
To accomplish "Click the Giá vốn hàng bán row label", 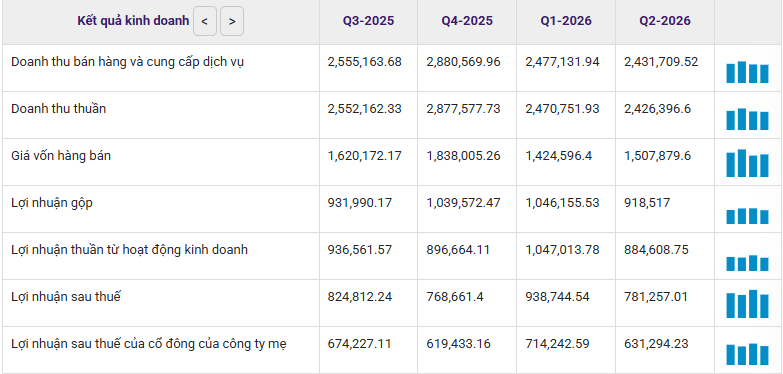I will 61,156.
